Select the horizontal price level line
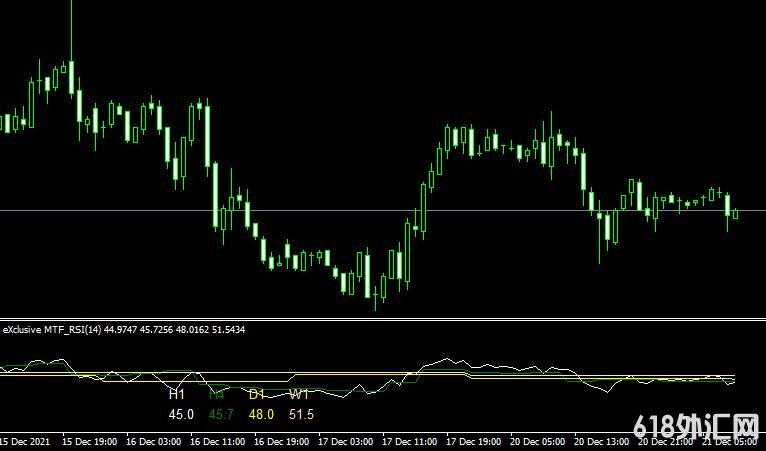 (383, 211)
